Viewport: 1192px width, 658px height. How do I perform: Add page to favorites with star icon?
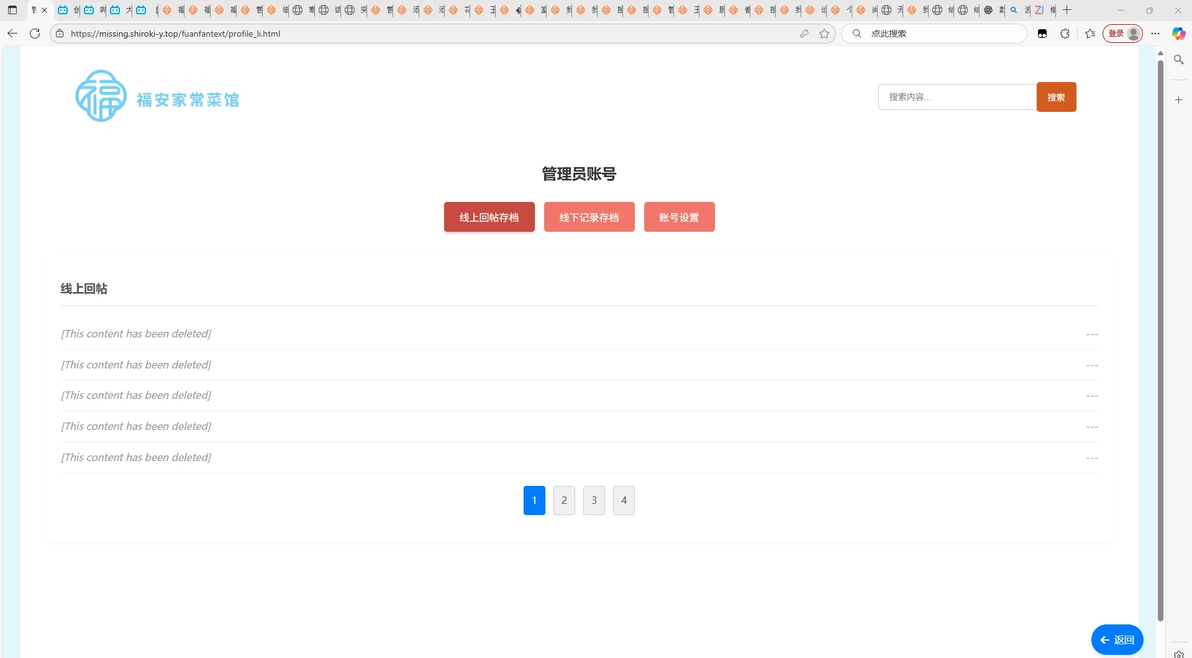point(824,33)
